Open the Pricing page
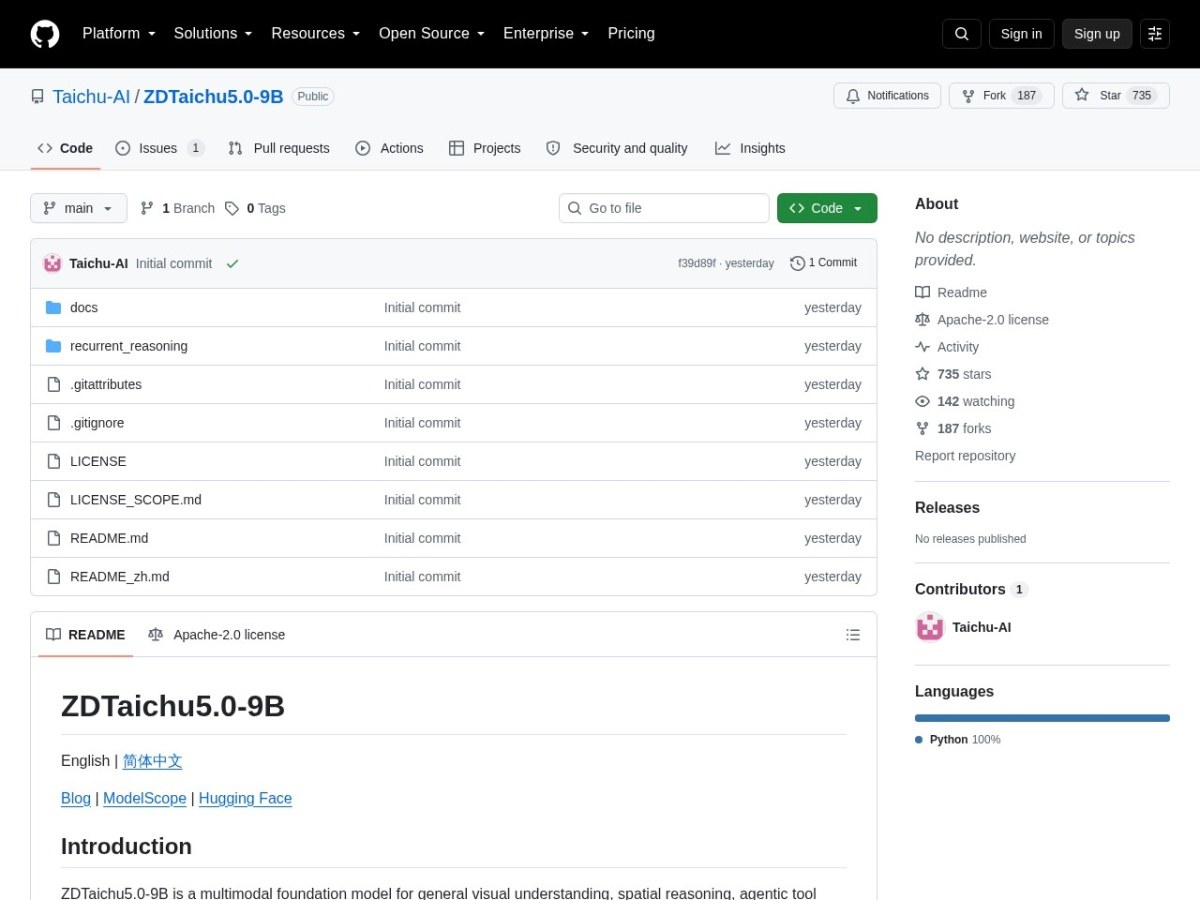This screenshot has height=900, width=1200. pyautogui.click(x=631, y=33)
